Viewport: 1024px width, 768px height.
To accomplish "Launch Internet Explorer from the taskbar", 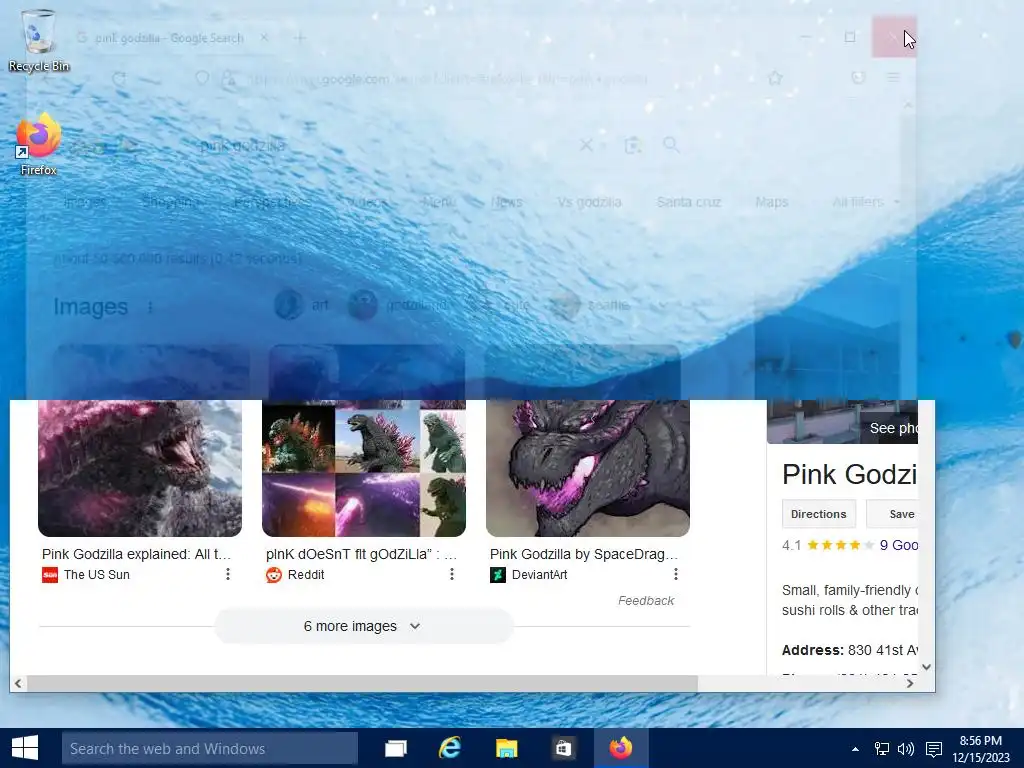I will [x=450, y=748].
